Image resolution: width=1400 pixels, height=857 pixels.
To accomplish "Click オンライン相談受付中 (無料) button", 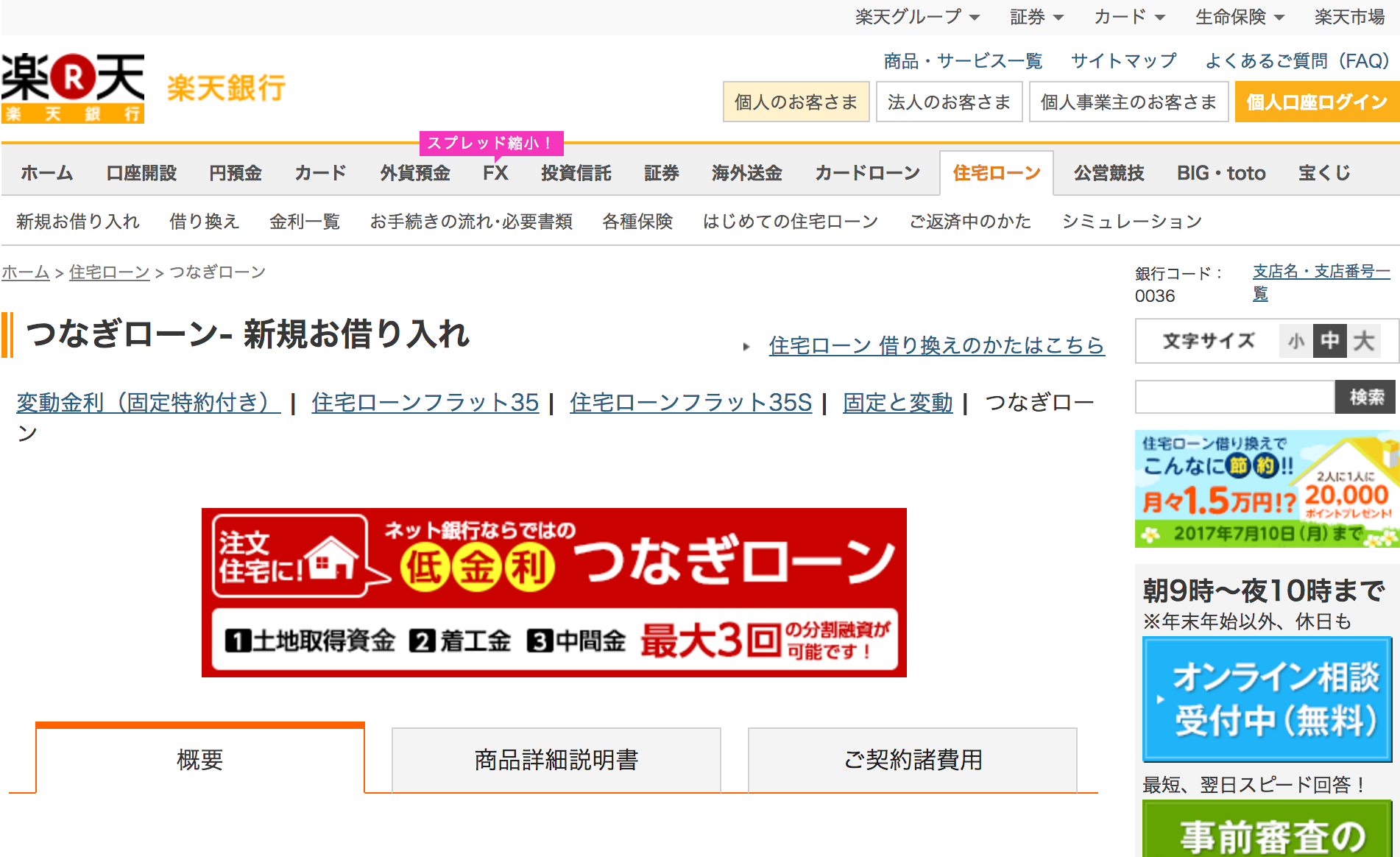I will tap(1267, 699).
